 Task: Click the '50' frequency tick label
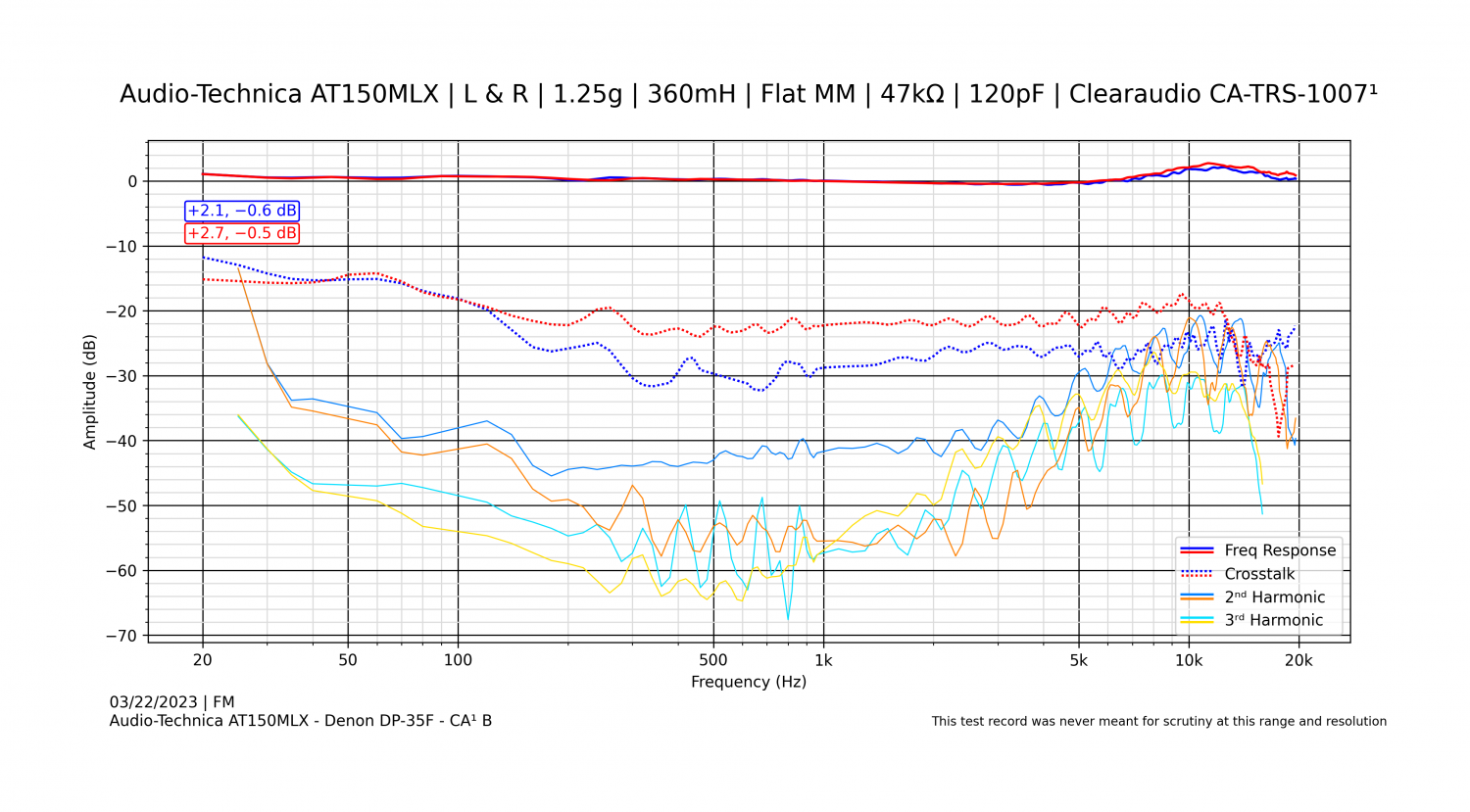coord(348,660)
